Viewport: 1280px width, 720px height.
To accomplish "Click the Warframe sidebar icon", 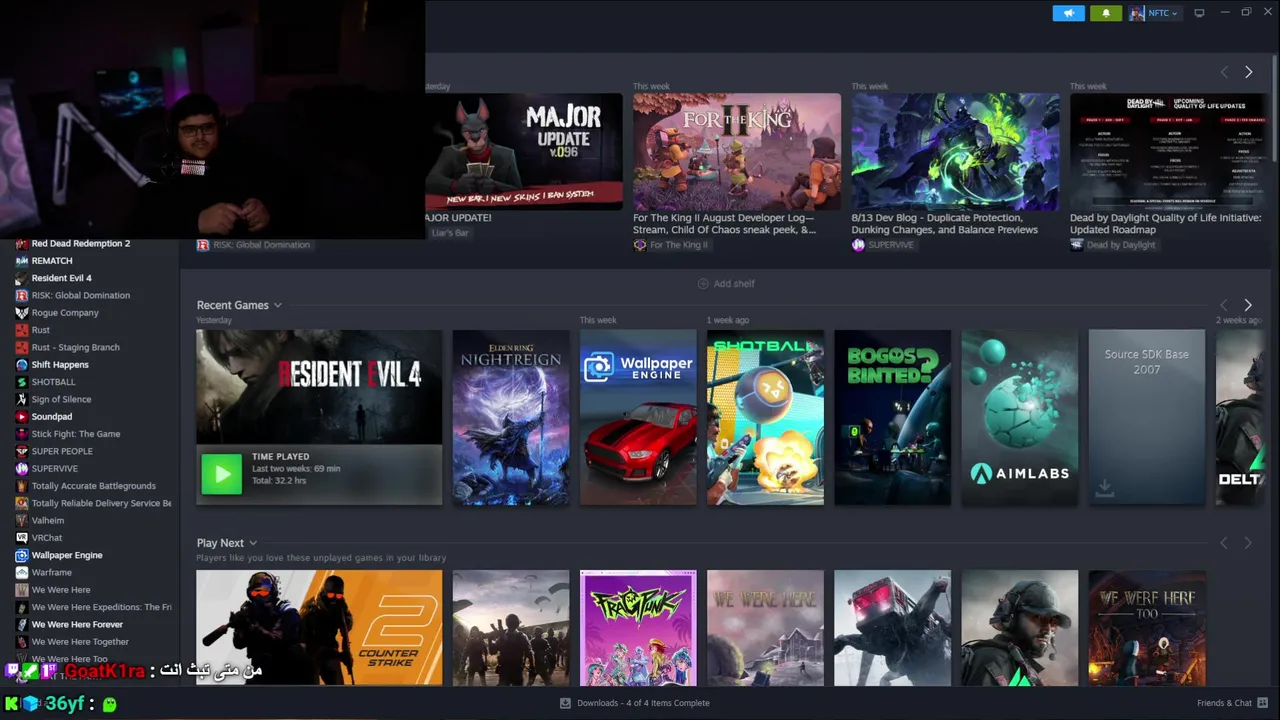I will pos(22,572).
